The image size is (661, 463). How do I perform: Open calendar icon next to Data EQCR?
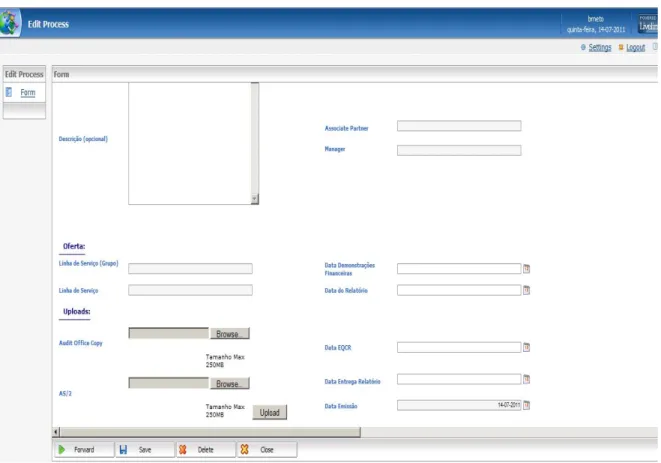pyautogui.click(x=527, y=347)
